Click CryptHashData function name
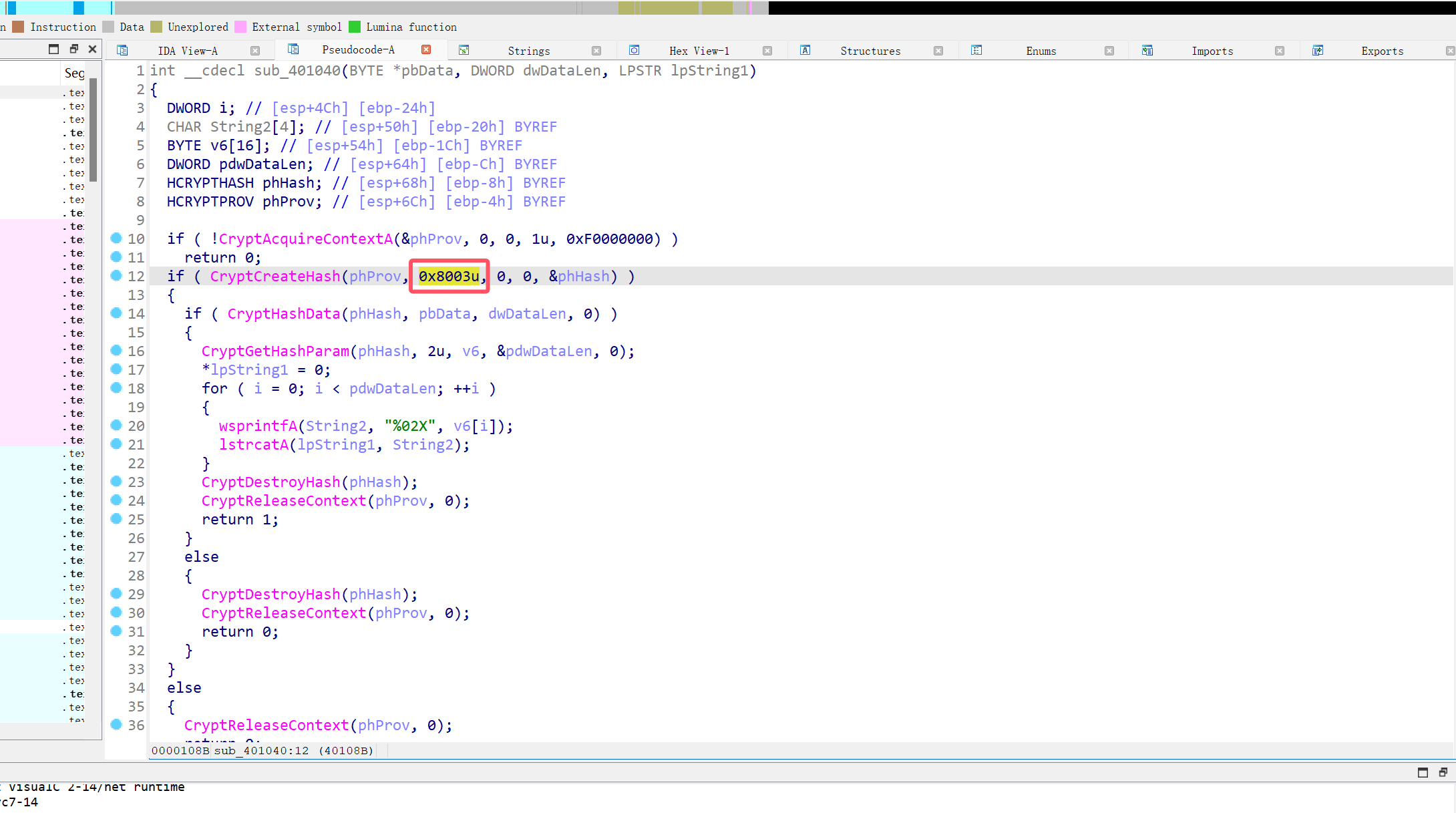The height and width of the screenshot is (813, 1456). [284, 313]
